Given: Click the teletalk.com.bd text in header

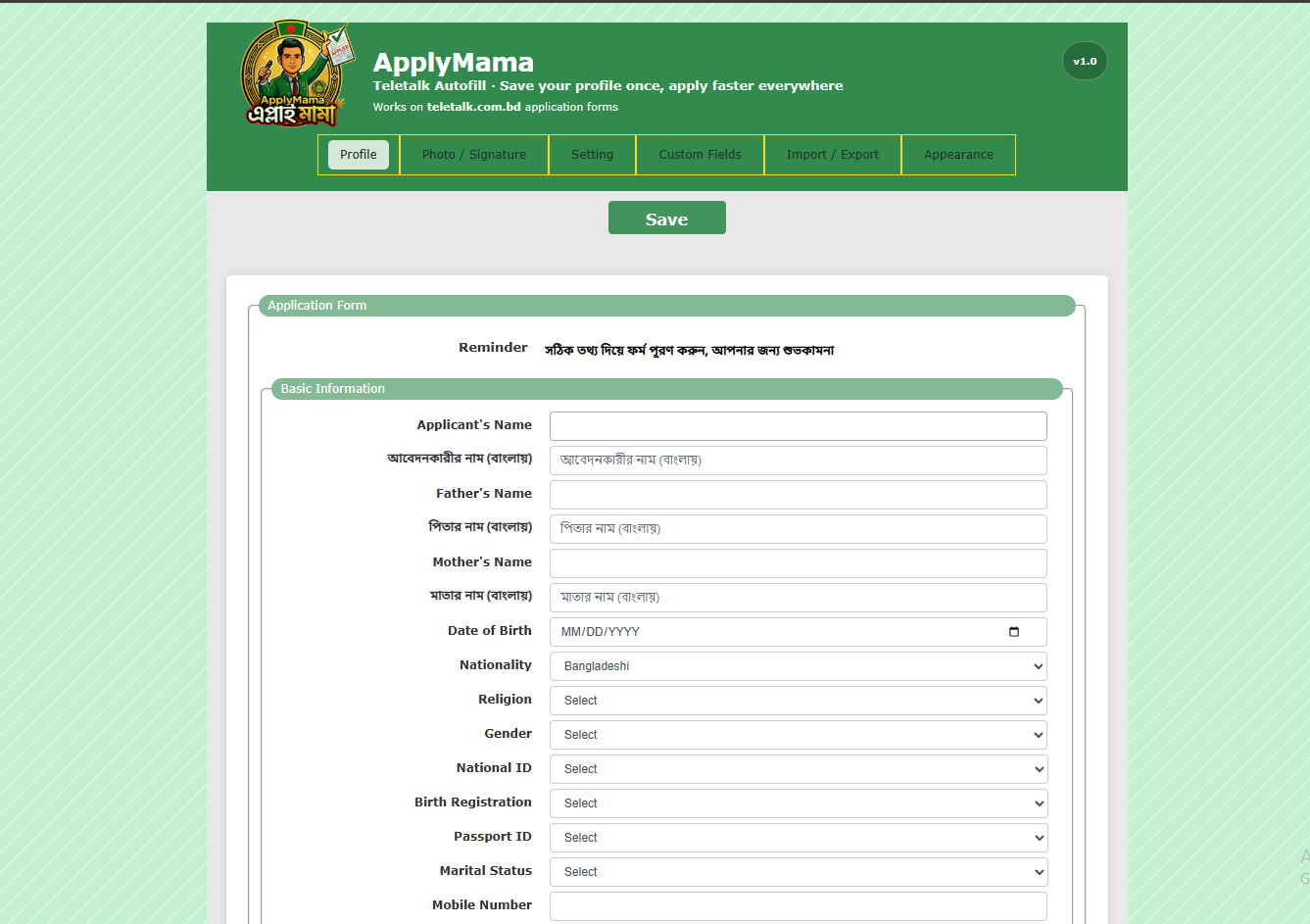Looking at the screenshot, I should click(474, 107).
